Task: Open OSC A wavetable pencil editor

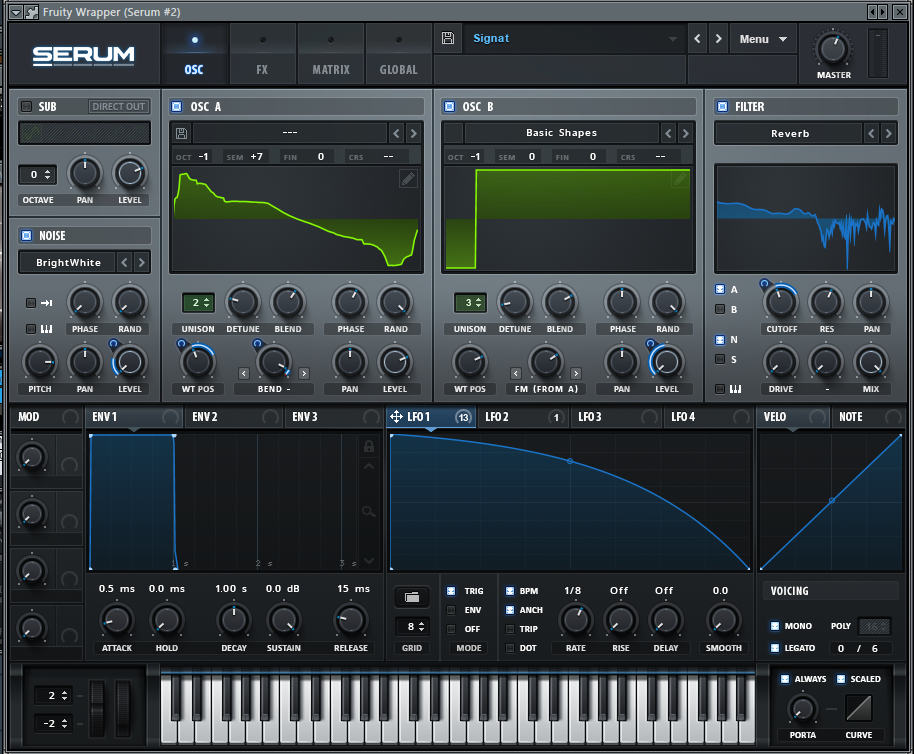Action: click(408, 178)
